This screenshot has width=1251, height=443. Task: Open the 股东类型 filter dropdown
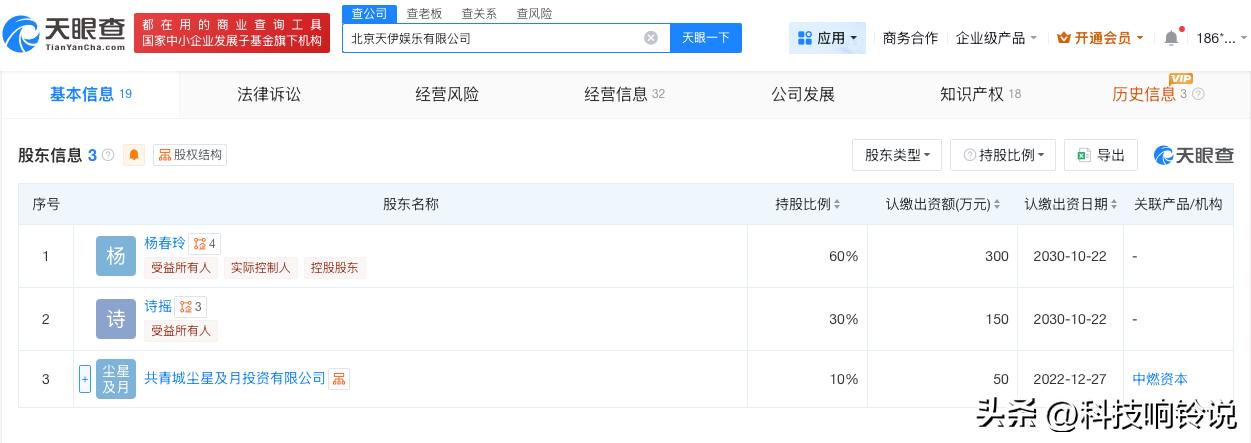tap(897, 155)
